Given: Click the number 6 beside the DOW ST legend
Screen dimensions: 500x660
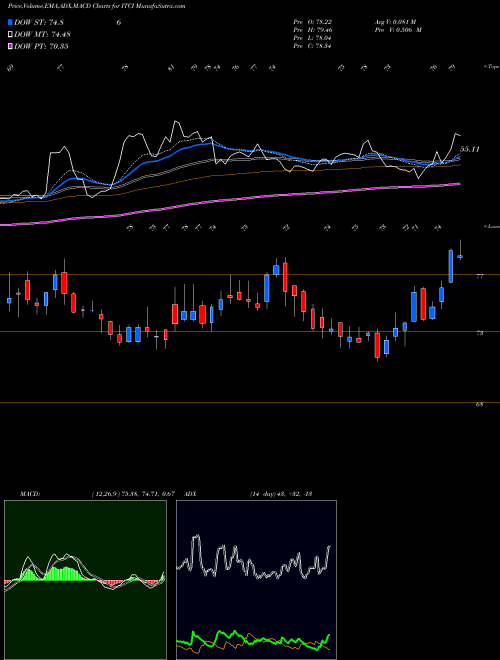Looking at the screenshot, I should 119,22.
